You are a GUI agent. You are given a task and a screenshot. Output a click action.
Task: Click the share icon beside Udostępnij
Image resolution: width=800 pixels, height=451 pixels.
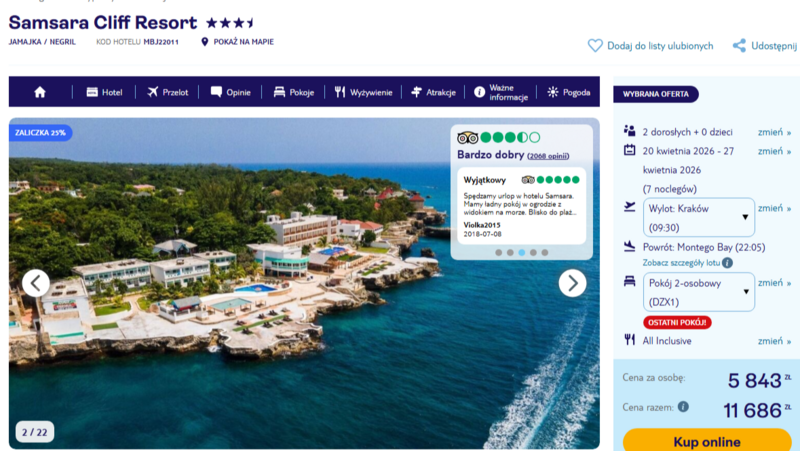point(739,45)
